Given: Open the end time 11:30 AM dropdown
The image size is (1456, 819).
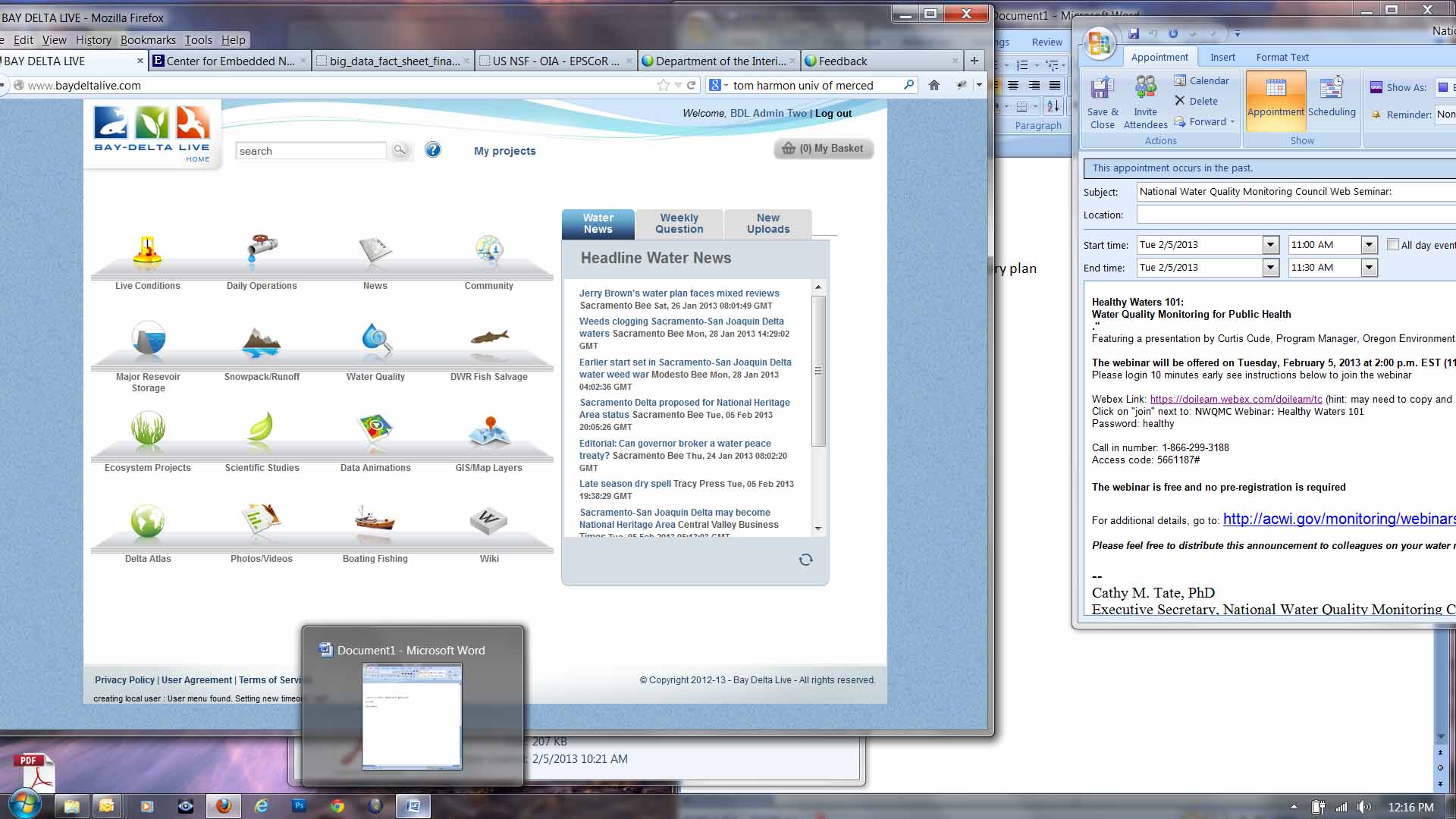Looking at the screenshot, I should (1369, 267).
